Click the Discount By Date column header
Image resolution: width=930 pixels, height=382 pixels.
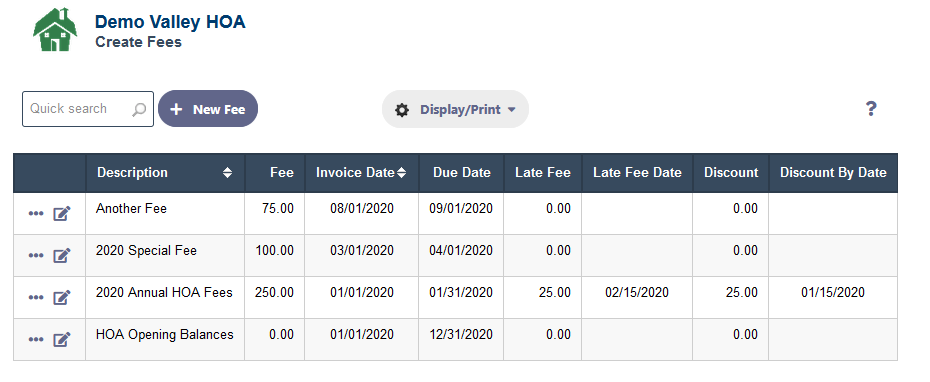click(x=833, y=173)
